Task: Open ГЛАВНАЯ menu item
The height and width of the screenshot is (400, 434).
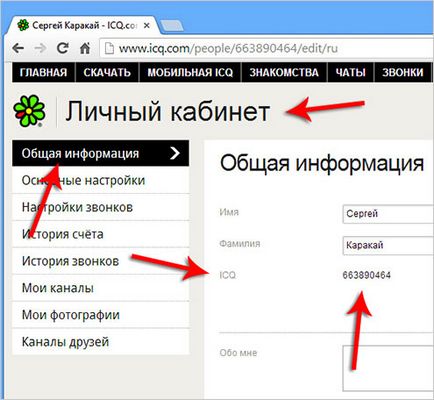Action: [43, 72]
